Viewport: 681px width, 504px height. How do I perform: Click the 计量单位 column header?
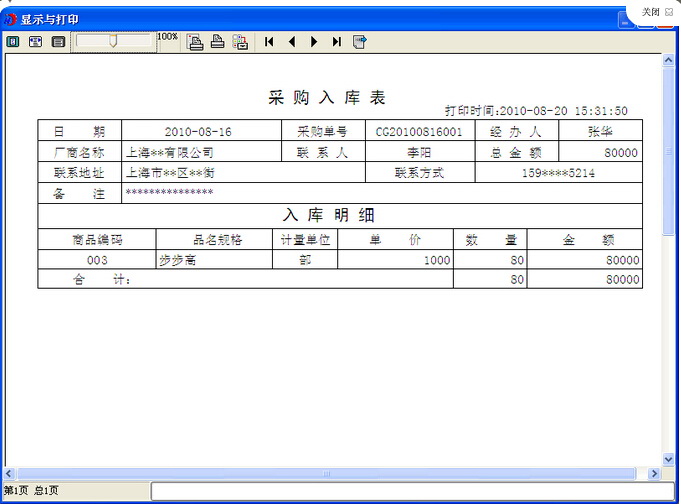(x=305, y=239)
